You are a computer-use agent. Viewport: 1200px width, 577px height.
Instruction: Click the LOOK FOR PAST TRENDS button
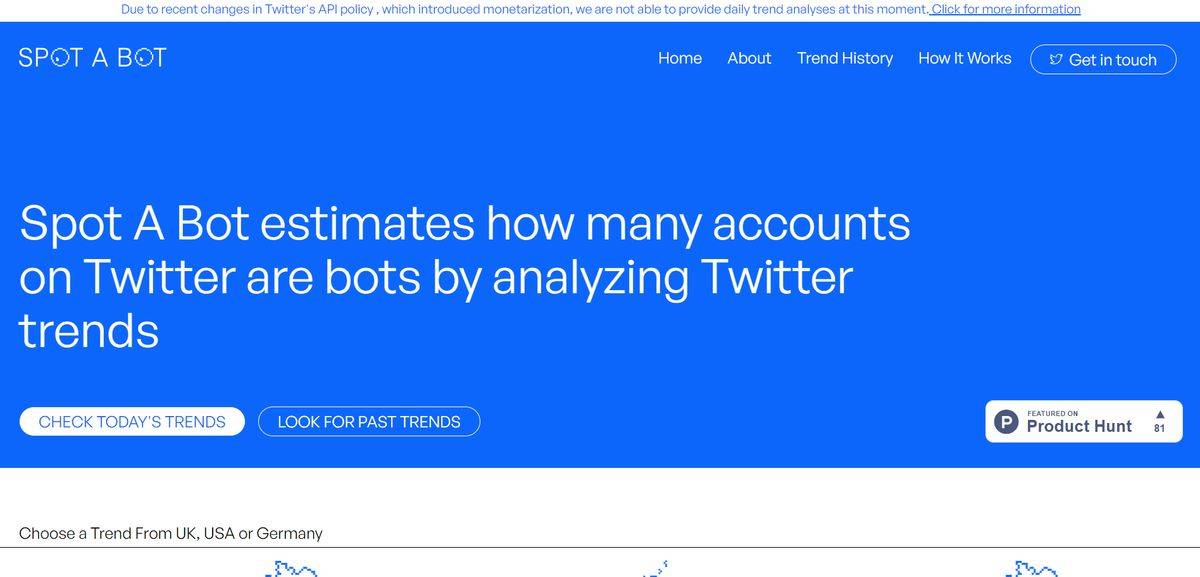[x=368, y=421]
